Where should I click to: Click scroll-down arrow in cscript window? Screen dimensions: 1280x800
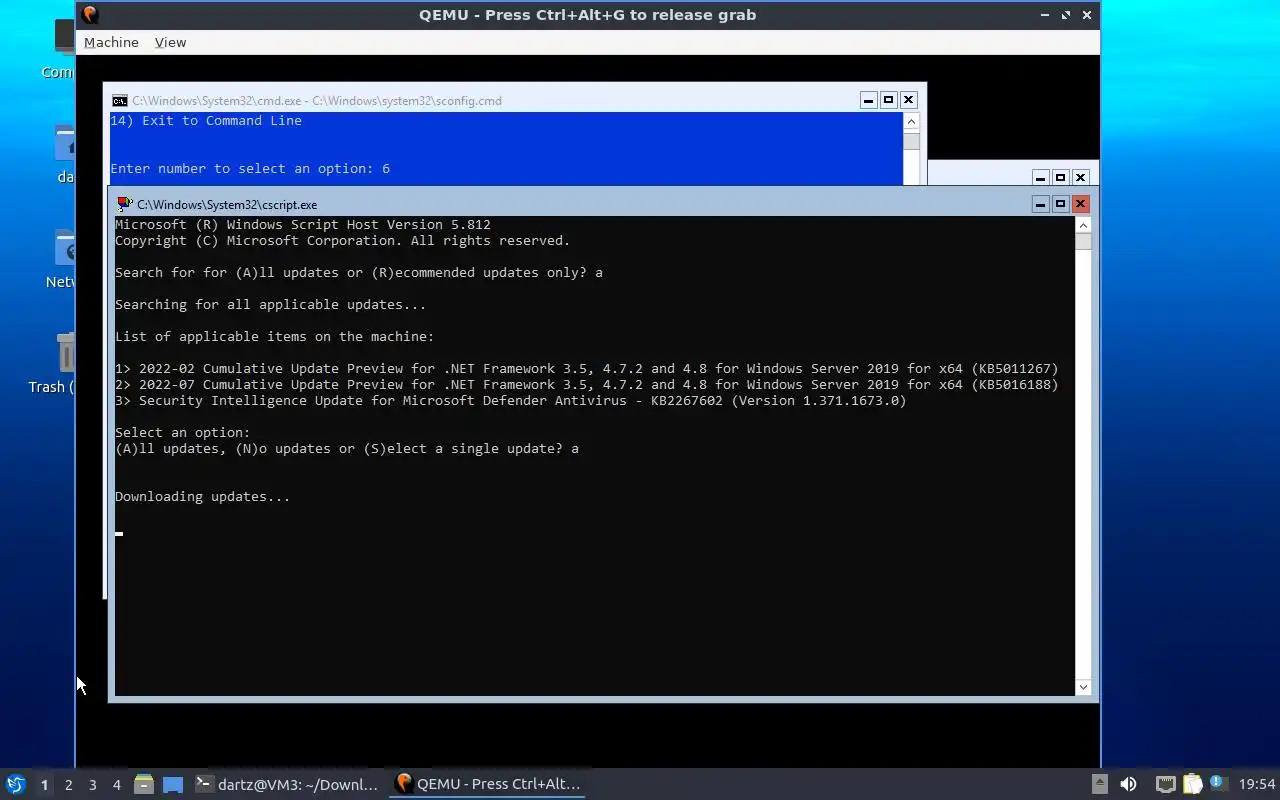point(1083,687)
